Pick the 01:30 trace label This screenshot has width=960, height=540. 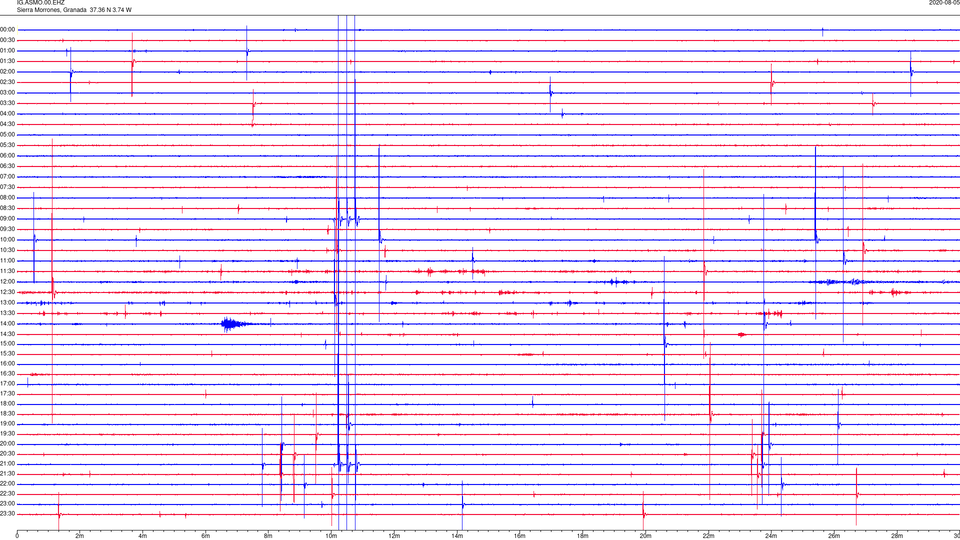[8, 61]
